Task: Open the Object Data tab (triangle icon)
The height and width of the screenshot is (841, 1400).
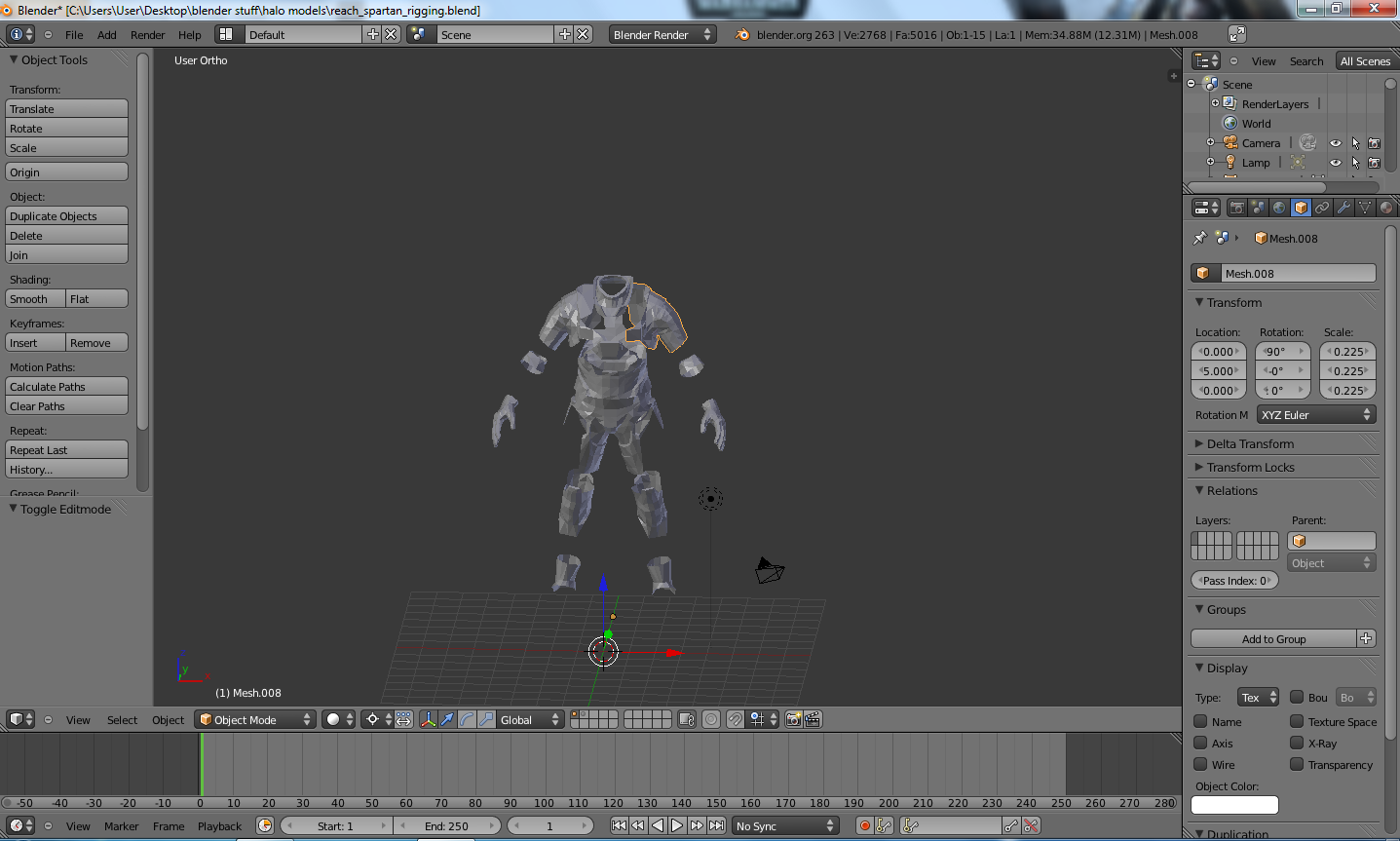Action: [1365, 208]
